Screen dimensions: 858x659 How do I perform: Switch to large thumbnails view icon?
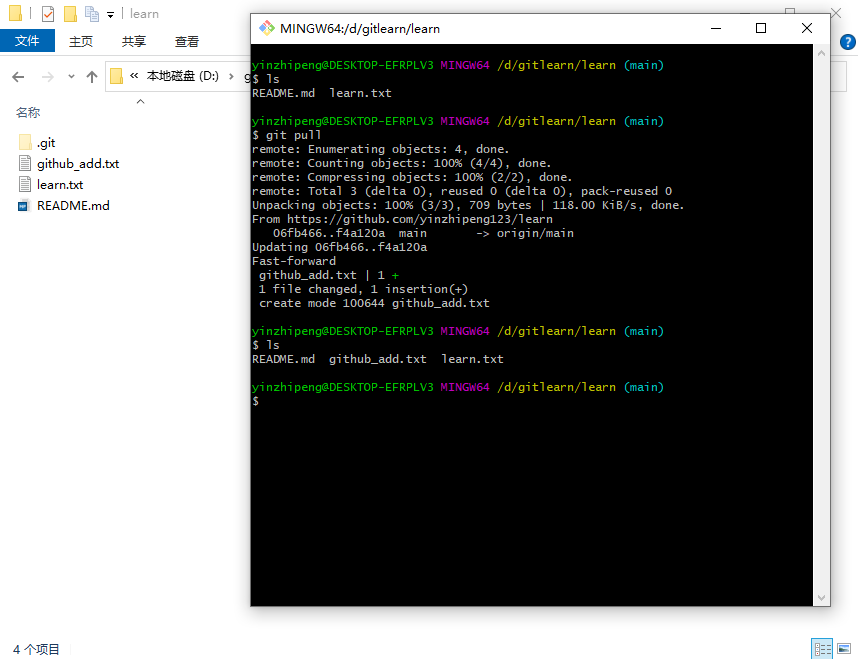coord(844,649)
